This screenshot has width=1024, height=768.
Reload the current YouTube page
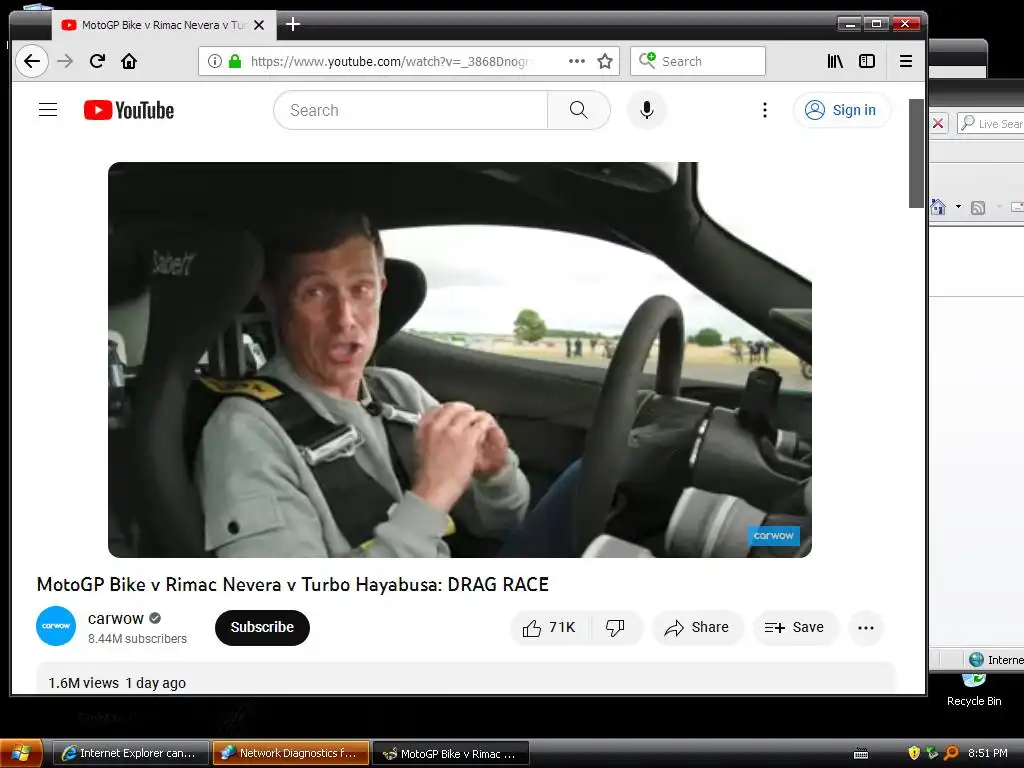(x=97, y=61)
